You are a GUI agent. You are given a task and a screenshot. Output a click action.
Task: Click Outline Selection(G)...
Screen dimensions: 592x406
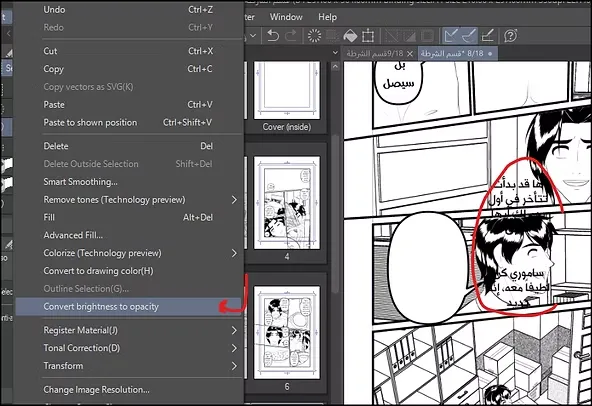[x=128, y=289]
